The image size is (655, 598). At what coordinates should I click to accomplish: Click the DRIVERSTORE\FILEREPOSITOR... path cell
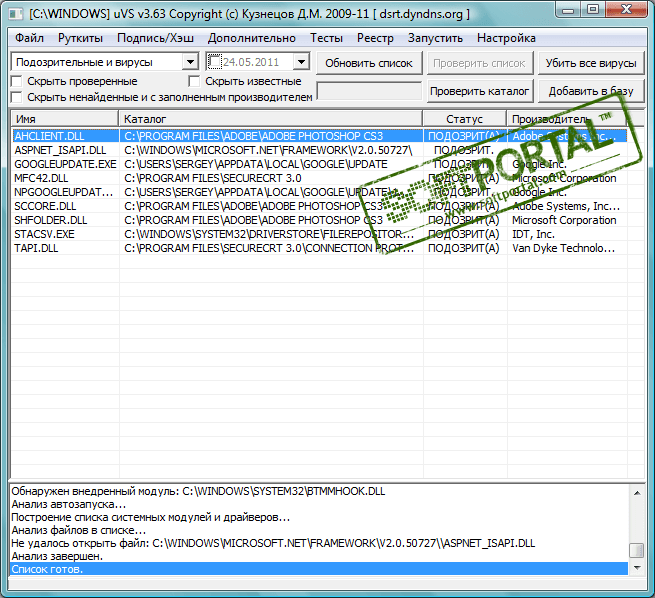271,234
